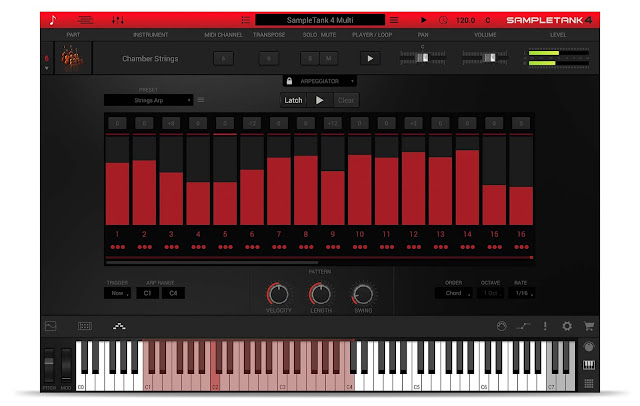Toggle arpeggiator step 5 number
640x406 pixels.
[x=225, y=234]
